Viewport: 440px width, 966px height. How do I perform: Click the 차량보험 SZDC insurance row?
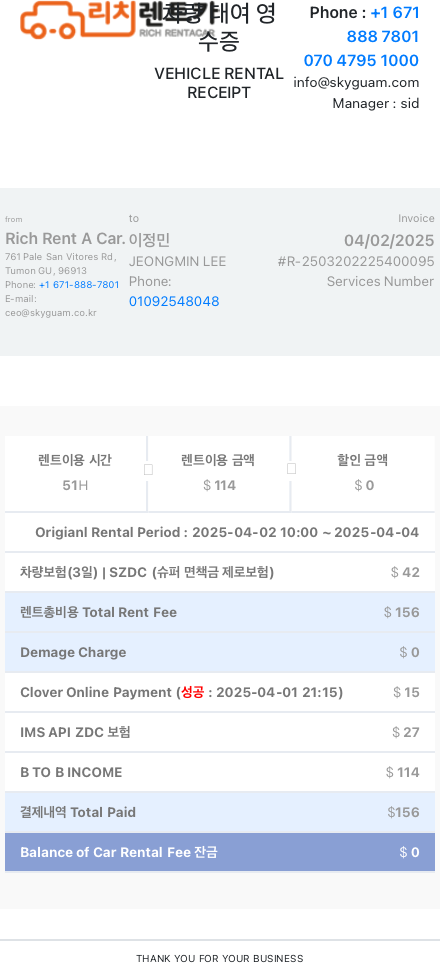point(219,572)
